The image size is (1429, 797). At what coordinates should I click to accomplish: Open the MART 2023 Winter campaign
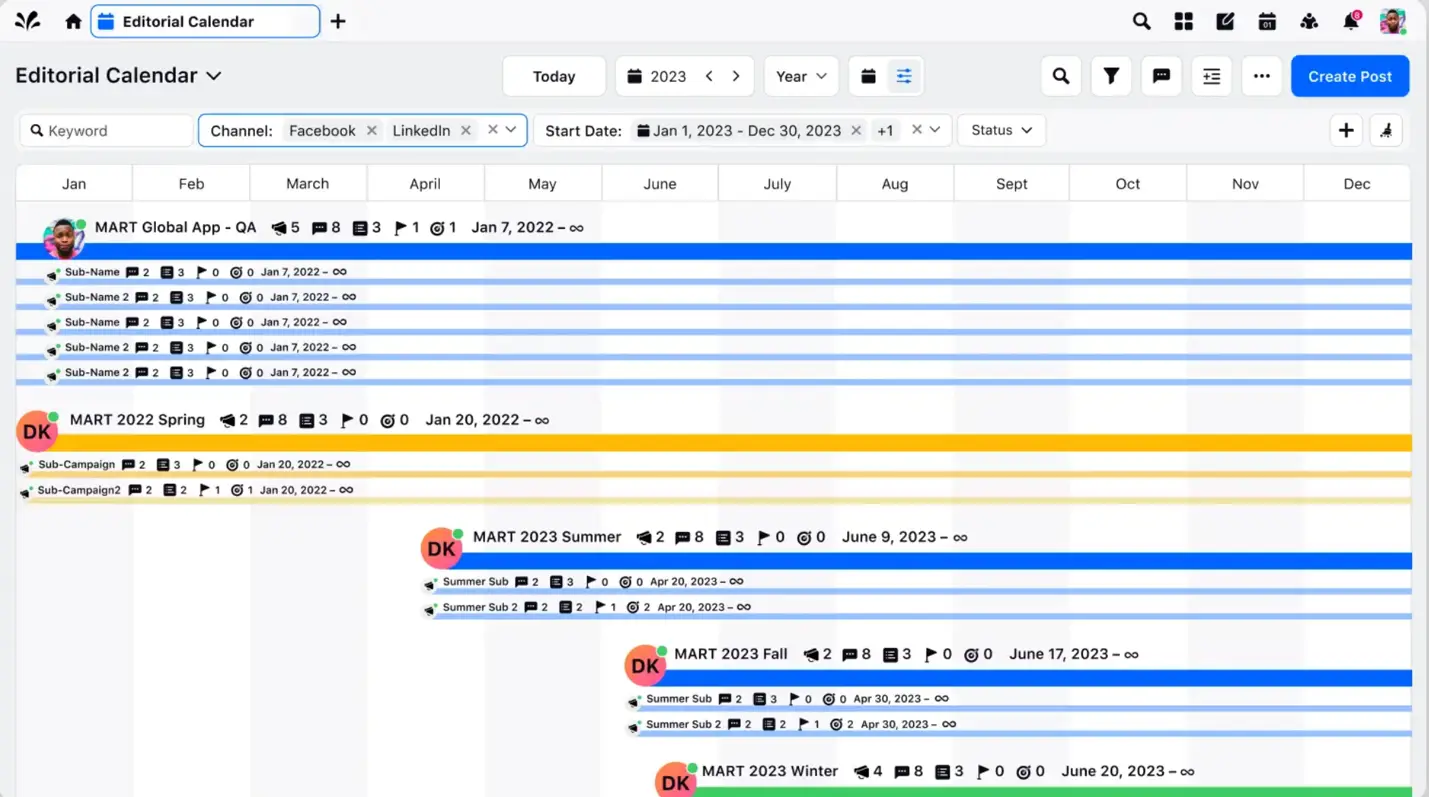point(770,771)
